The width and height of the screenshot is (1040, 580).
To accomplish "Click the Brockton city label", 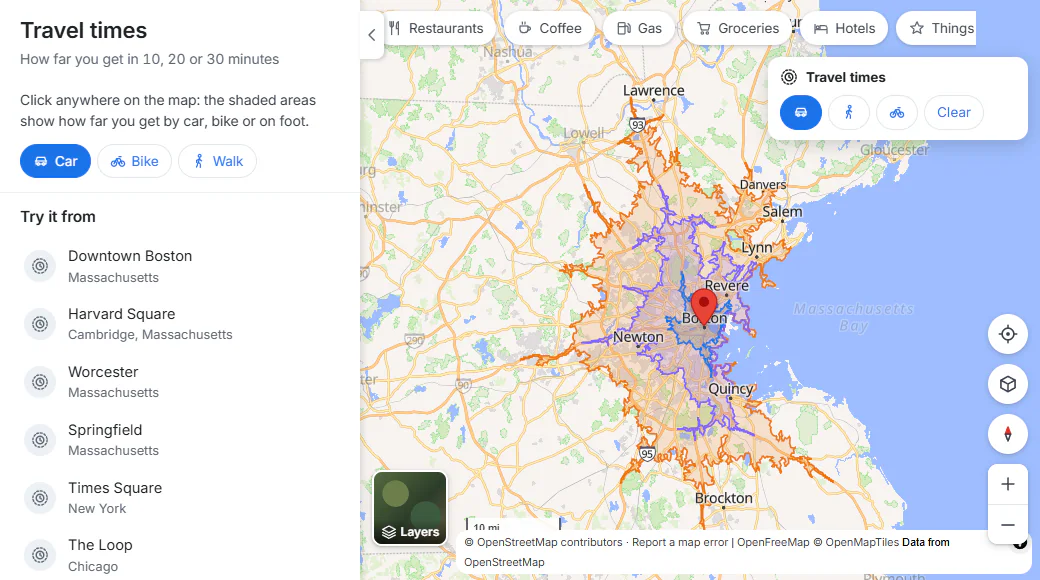I will pyautogui.click(x=724, y=498).
